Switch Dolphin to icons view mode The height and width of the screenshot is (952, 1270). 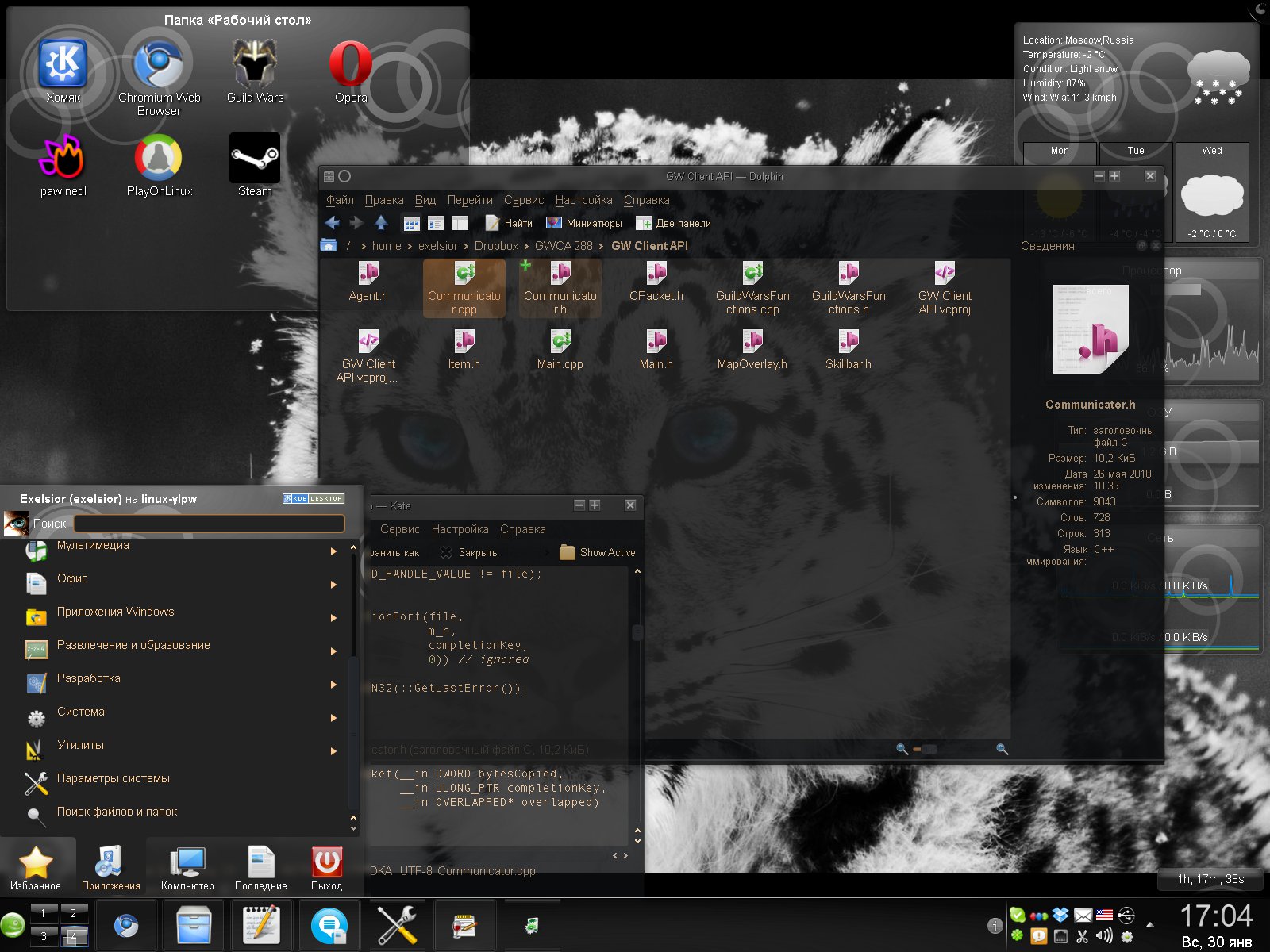tap(412, 223)
